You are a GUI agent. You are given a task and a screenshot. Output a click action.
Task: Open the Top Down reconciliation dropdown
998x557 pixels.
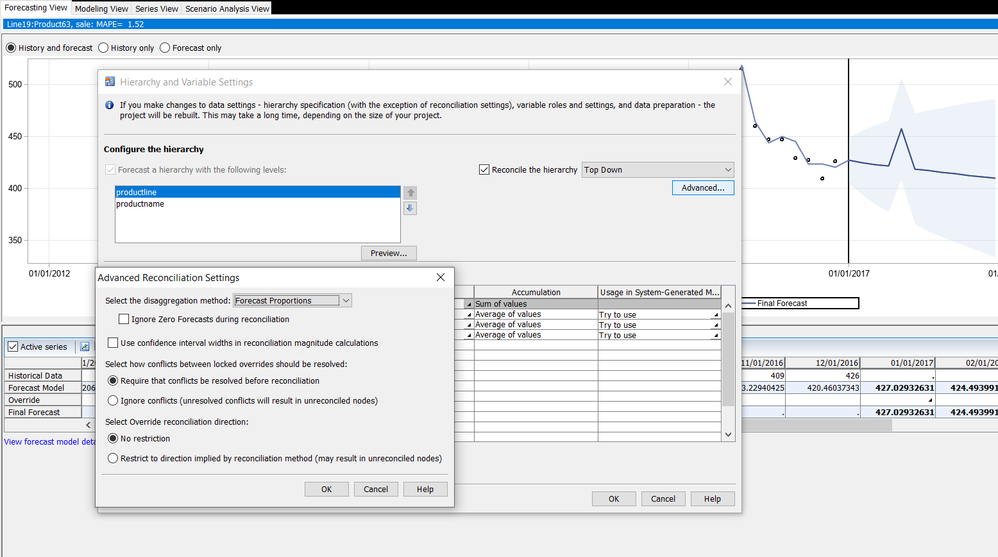click(727, 169)
